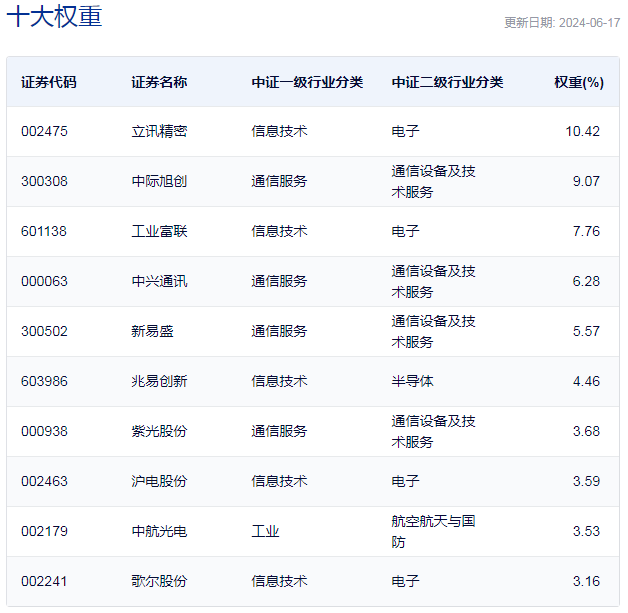Click 通信设备及技术服务 in the 新易盛 row
628x613 pixels.
[x=434, y=332]
